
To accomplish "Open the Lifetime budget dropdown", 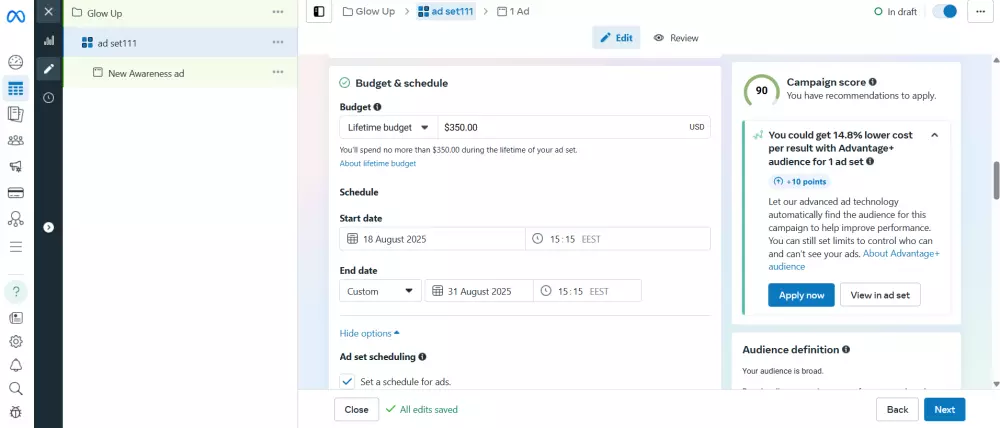I will pos(388,127).
